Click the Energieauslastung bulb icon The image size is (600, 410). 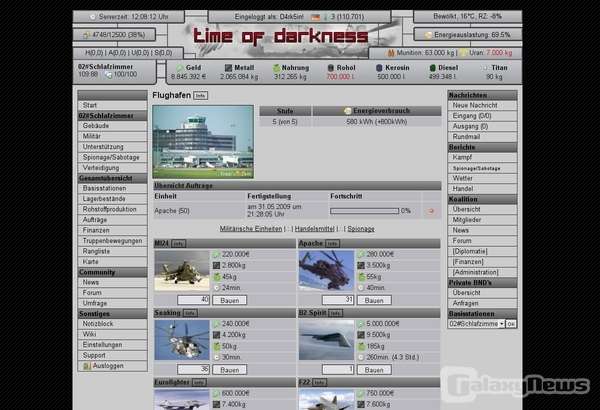(428, 35)
